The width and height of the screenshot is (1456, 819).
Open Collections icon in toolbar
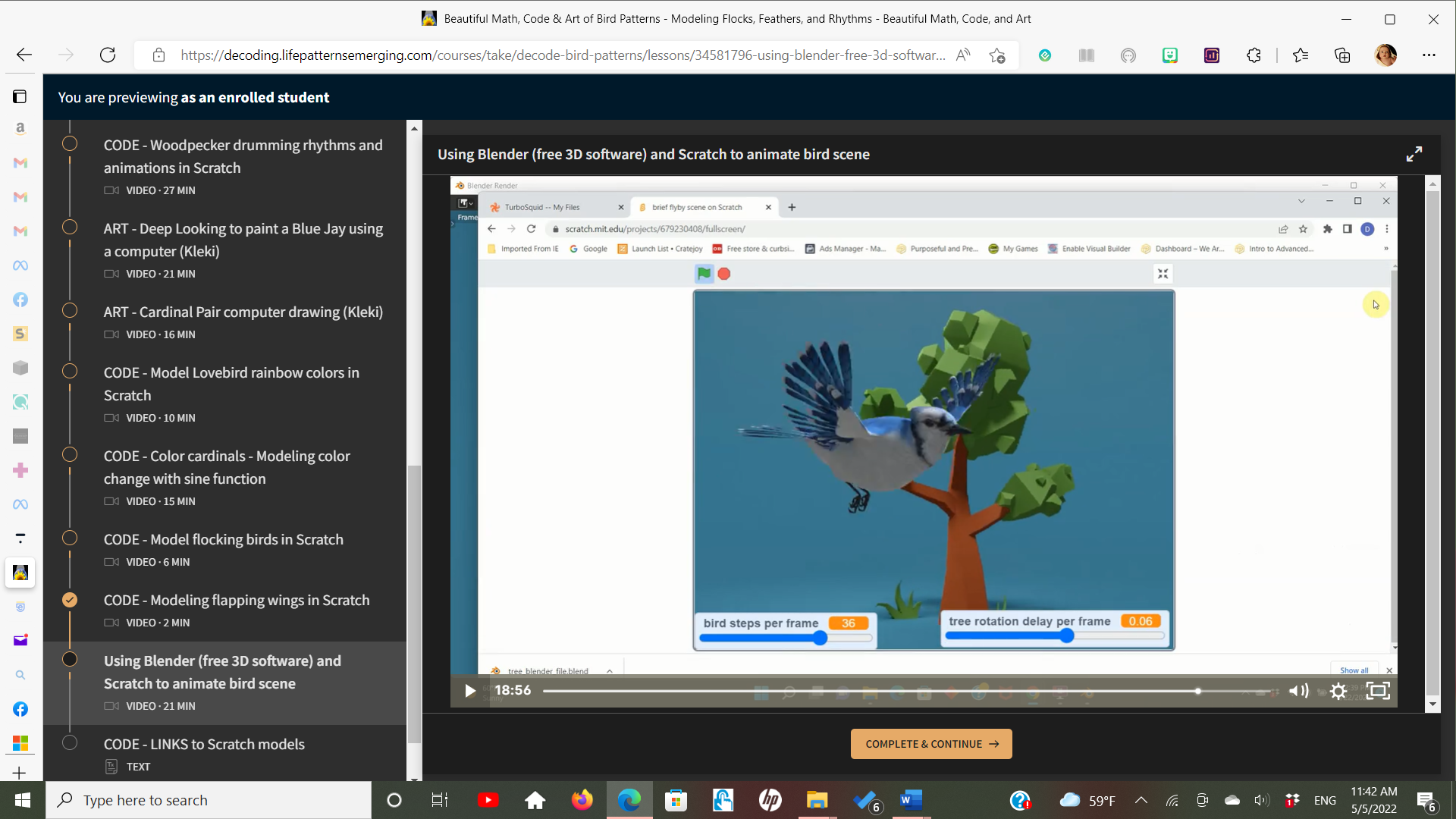pyautogui.click(x=1342, y=55)
